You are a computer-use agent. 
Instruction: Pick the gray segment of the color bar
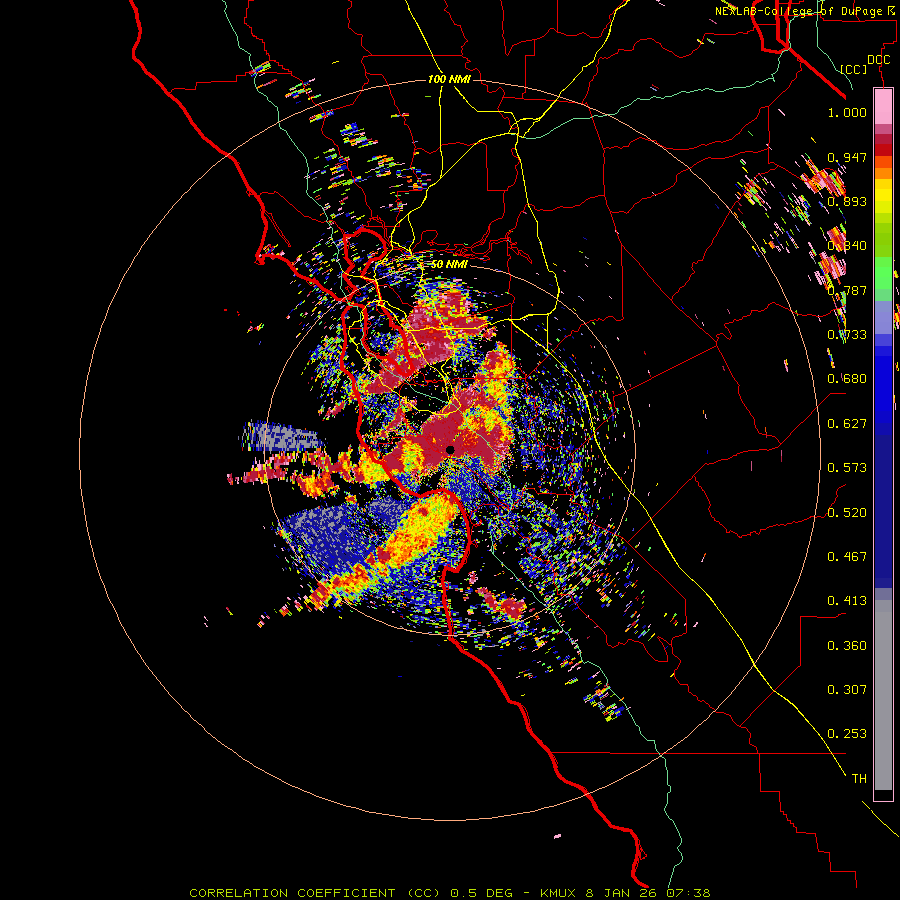pos(883,695)
